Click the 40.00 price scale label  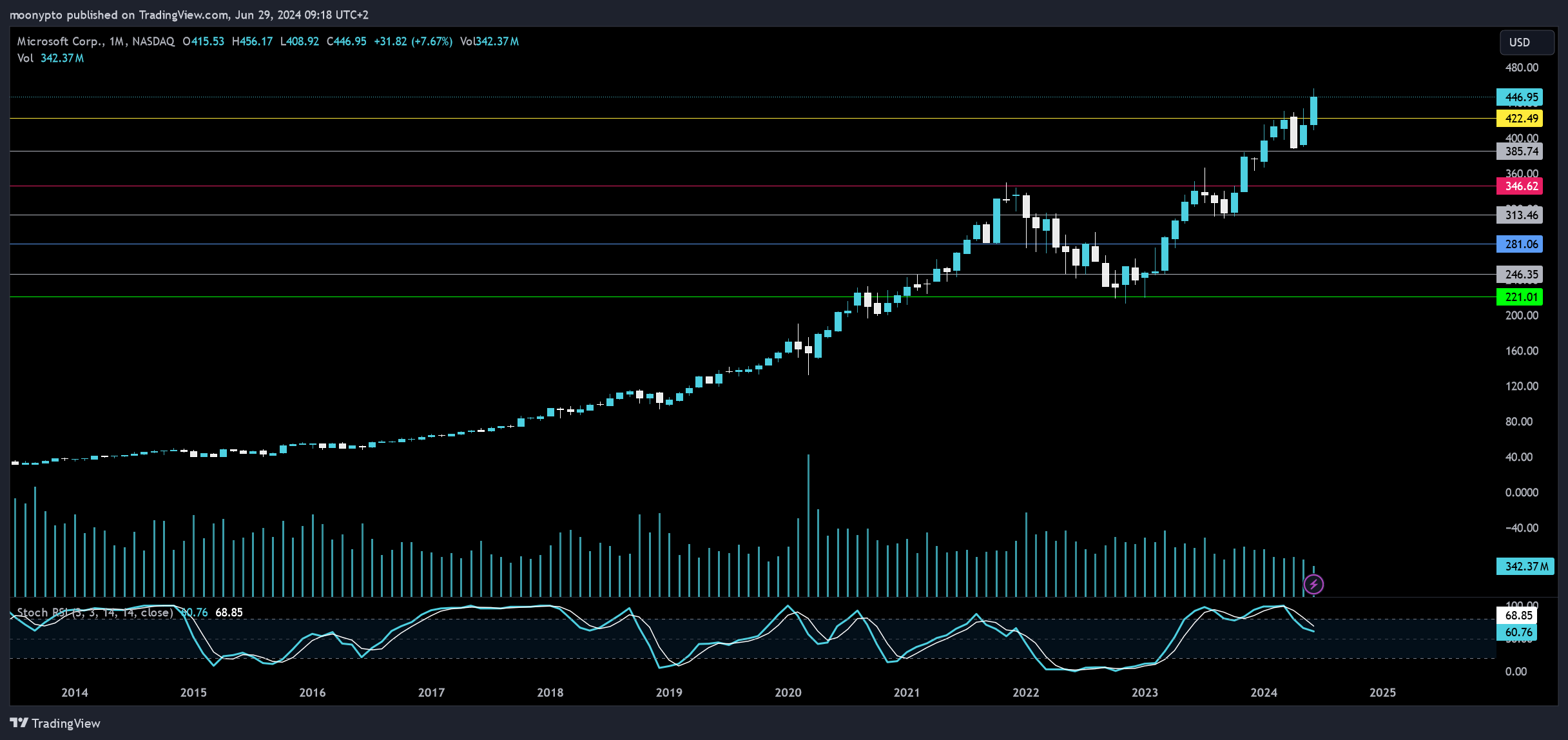pyautogui.click(x=1519, y=457)
